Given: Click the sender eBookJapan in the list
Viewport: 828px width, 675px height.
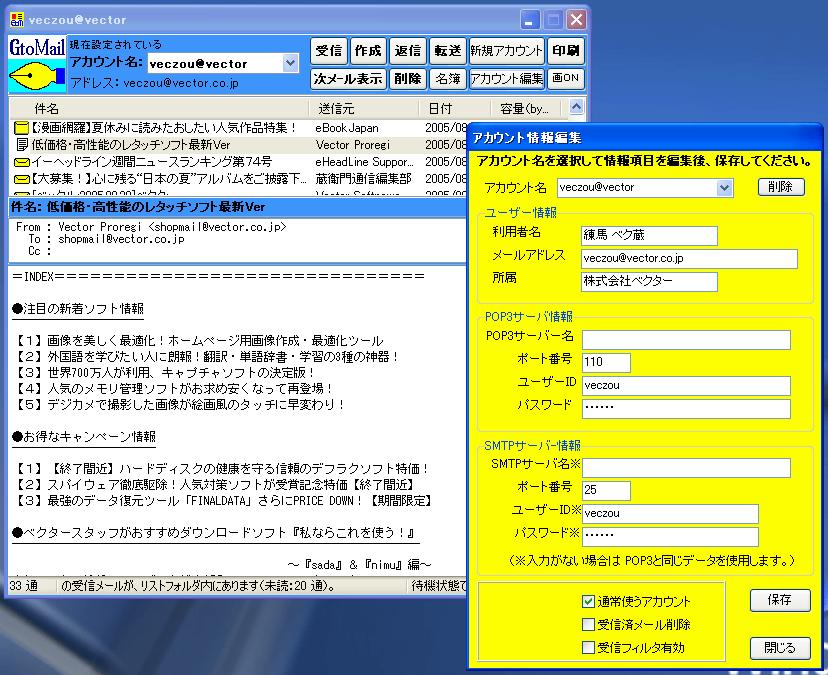Looking at the screenshot, I should (x=347, y=128).
